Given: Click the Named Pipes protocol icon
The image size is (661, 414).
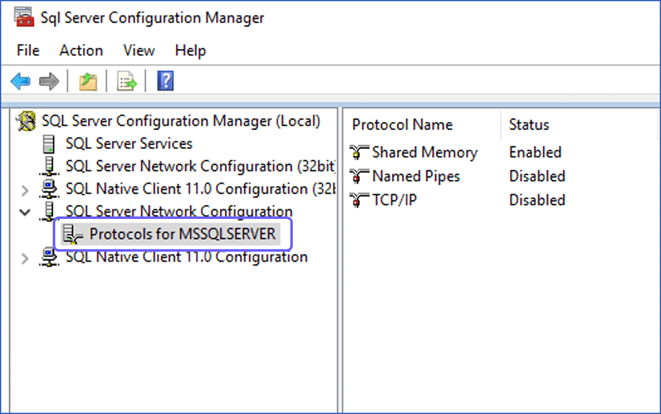Looking at the screenshot, I should [x=360, y=177].
